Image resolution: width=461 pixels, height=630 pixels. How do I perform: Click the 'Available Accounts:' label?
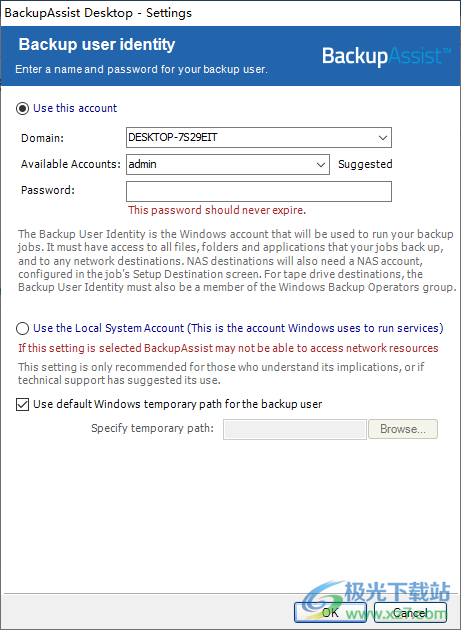(71, 164)
